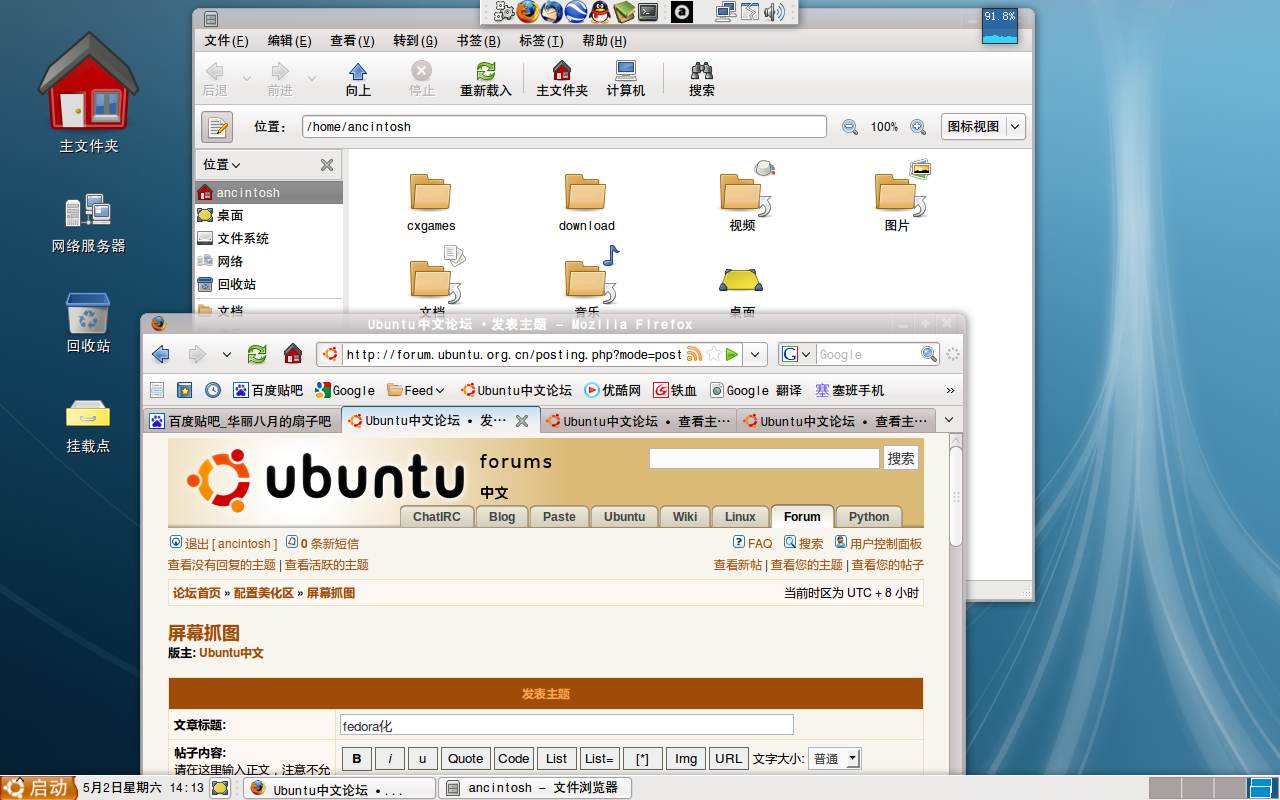Zoom in with the plus magnifier icon
This screenshot has height=800, width=1280.
[918, 127]
